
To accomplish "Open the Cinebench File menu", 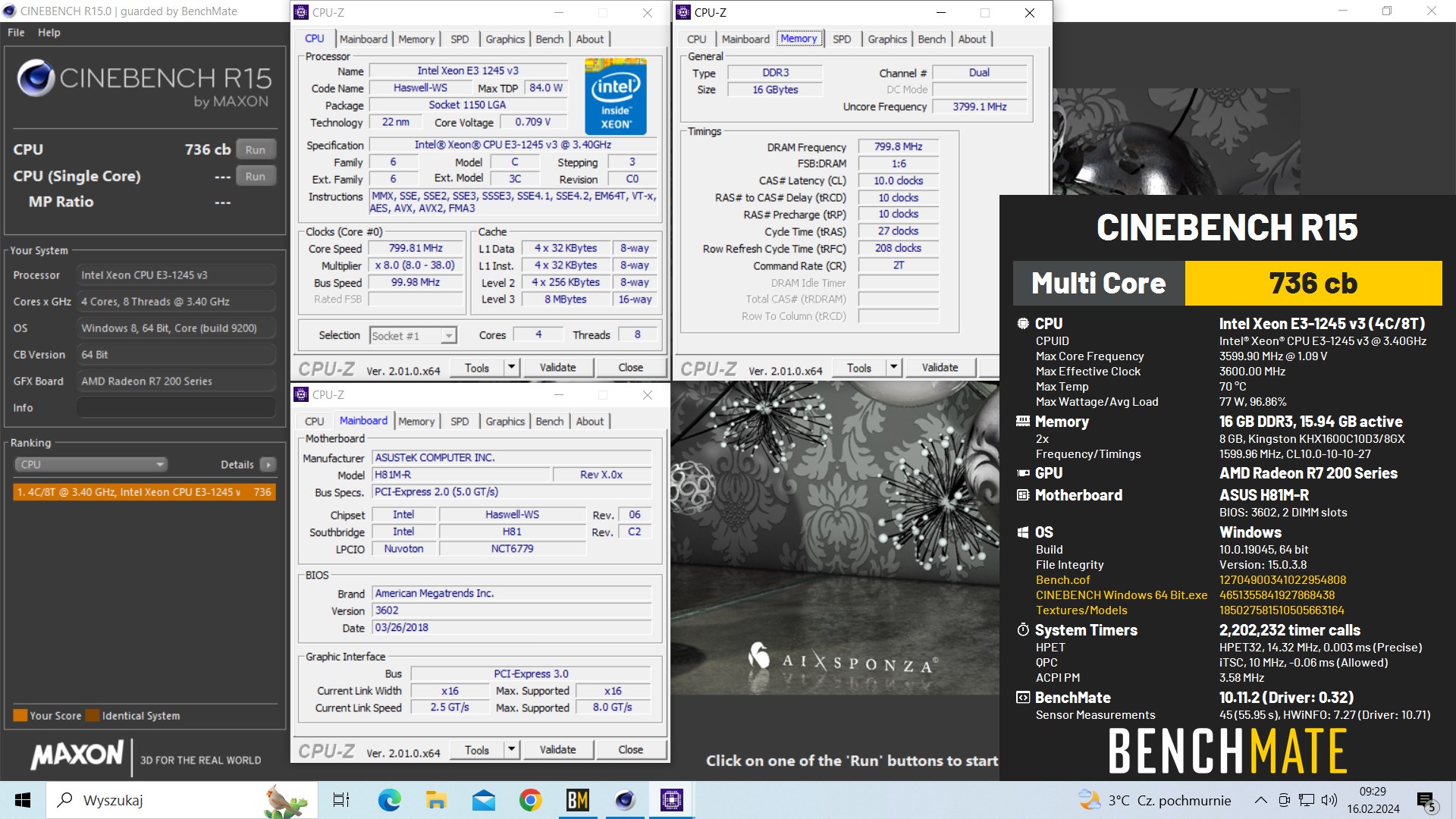I will (16, 33).
